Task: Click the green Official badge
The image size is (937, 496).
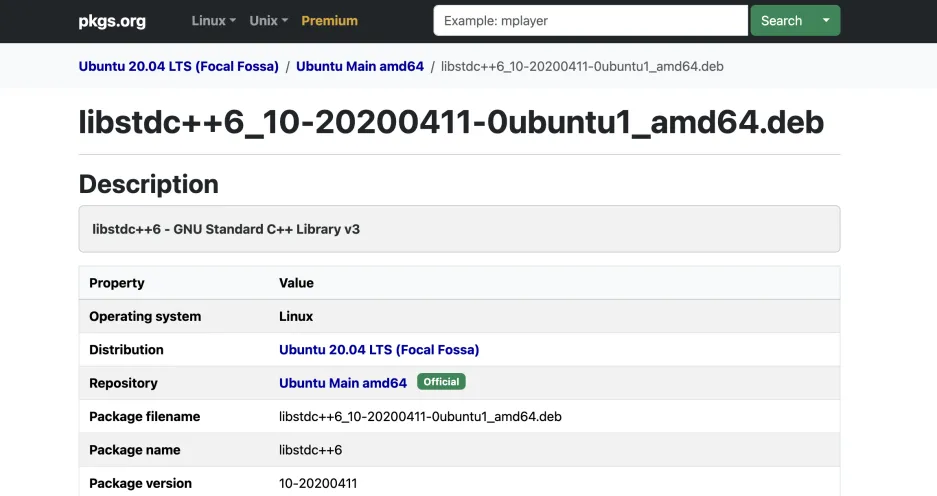Action: pyautogui.click(x=441, y=382)
